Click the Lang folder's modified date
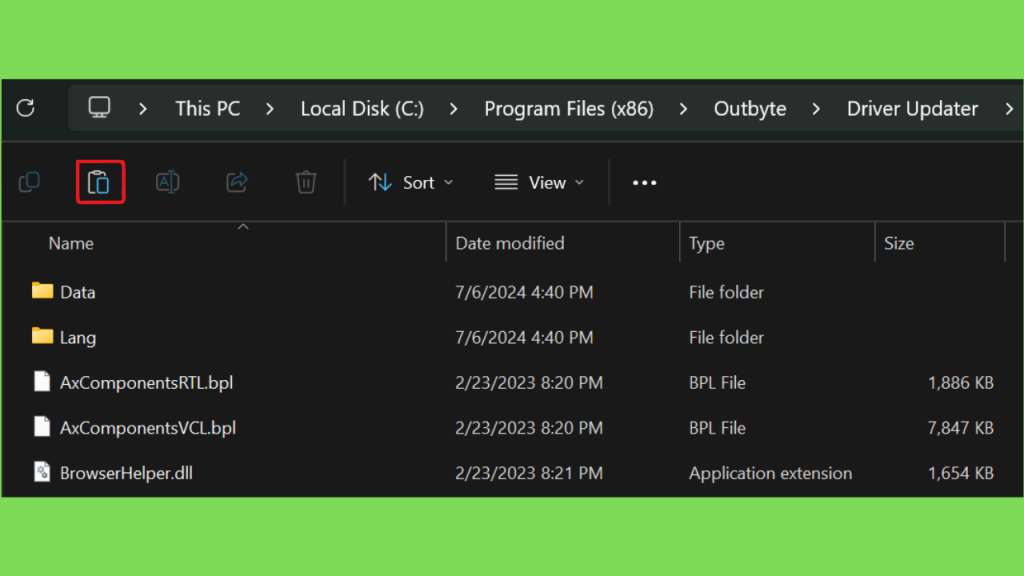 (x=524, y=338)
